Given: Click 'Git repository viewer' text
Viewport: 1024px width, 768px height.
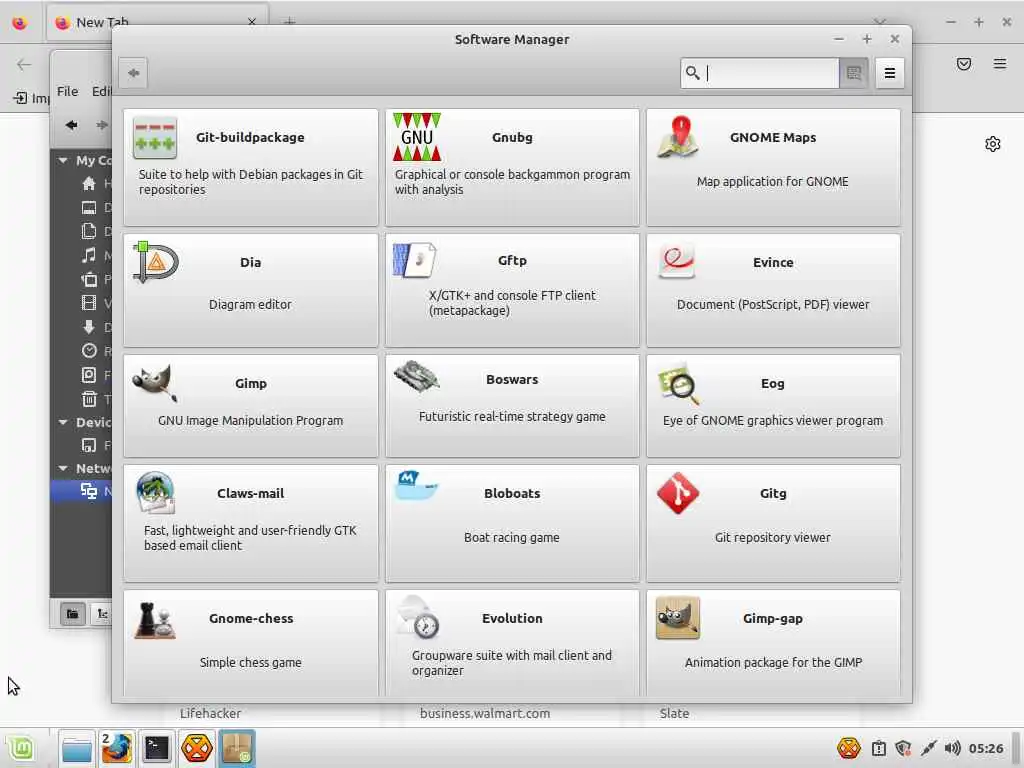Looking at the screenshot, I should pyautogui.click(x=773, y=537).
